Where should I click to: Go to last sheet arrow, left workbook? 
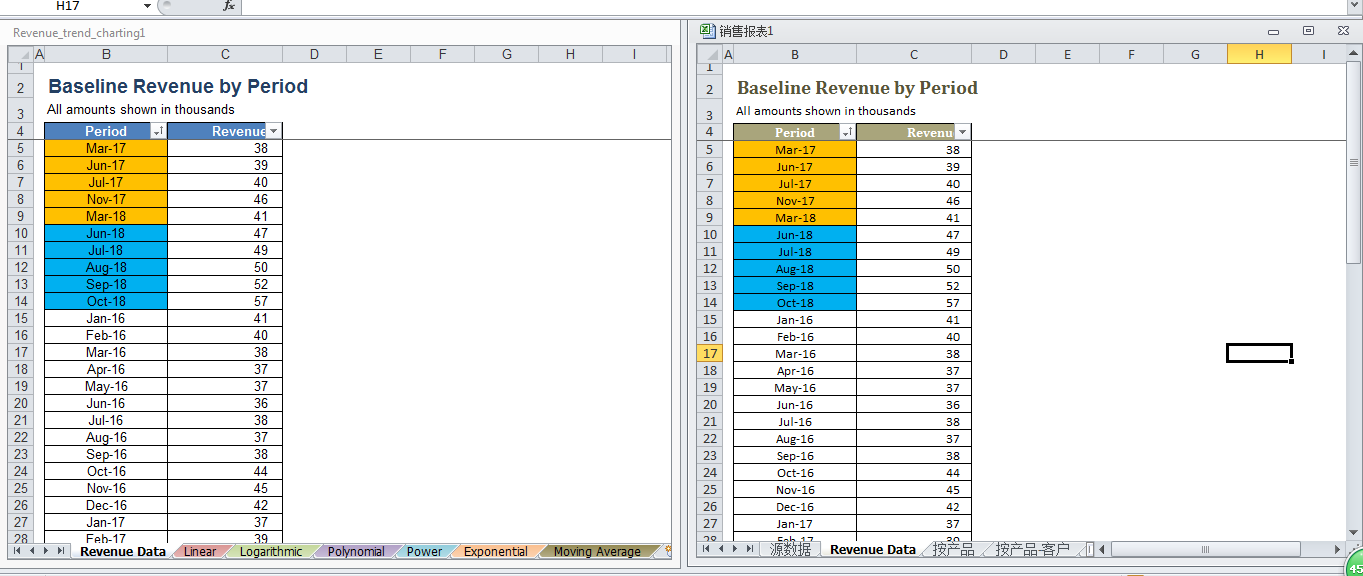coord(61,551)
